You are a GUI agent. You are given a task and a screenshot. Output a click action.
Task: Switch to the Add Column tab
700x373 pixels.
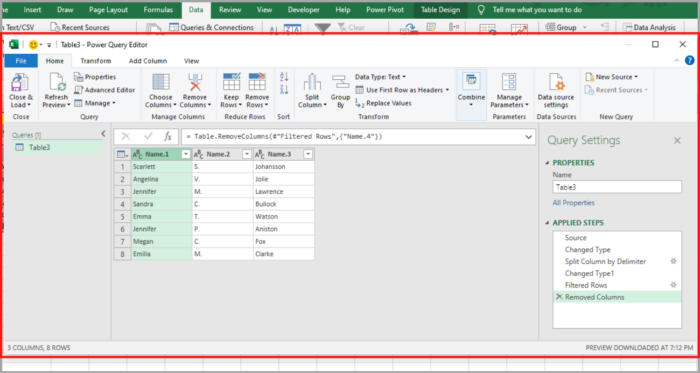pos(148,61)
